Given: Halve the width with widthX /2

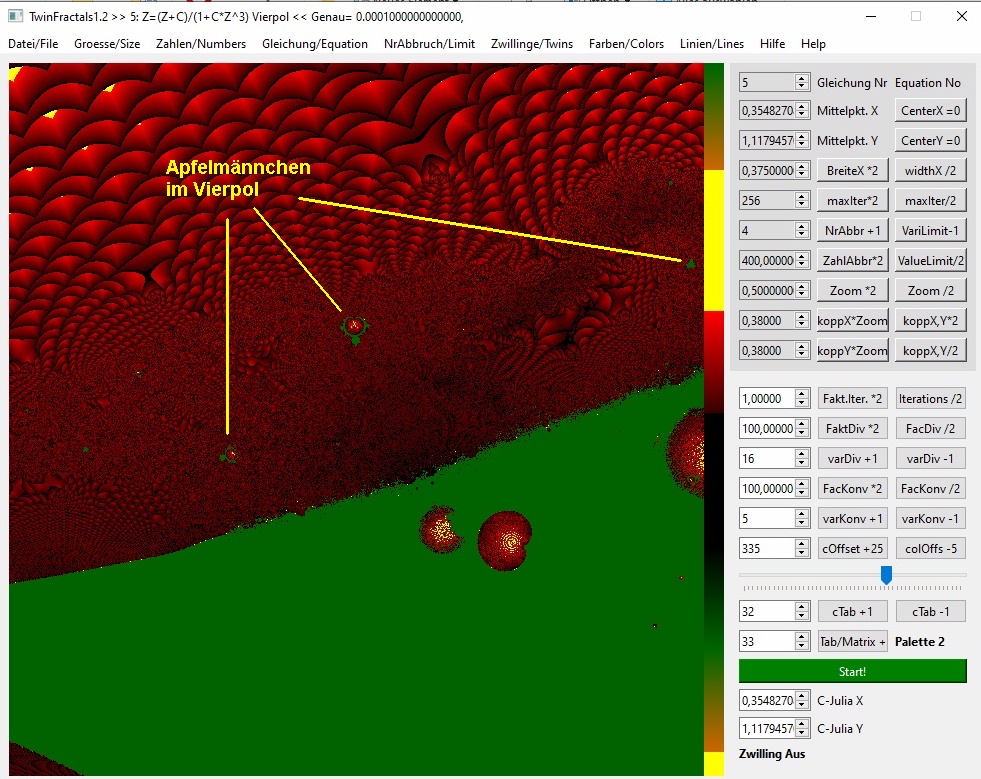Looking at the screenshot, I should (930, 171).
